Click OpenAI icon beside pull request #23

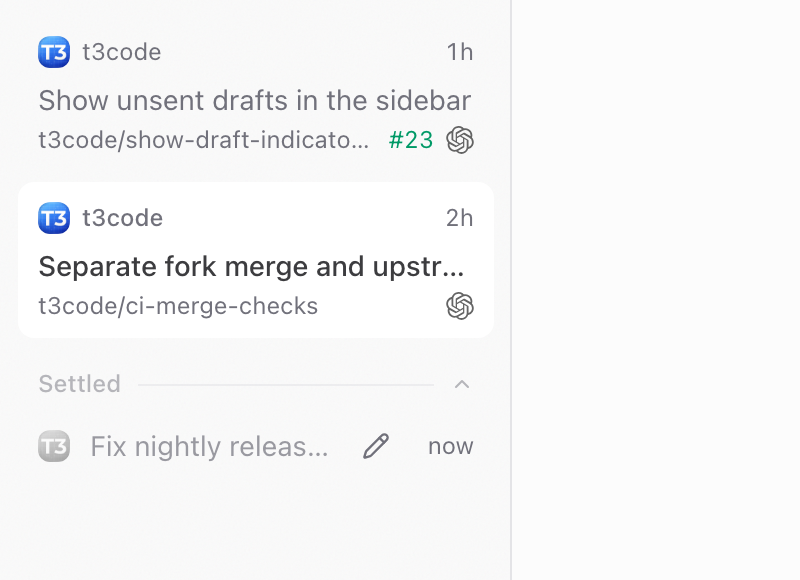click(x=460, y=140)
